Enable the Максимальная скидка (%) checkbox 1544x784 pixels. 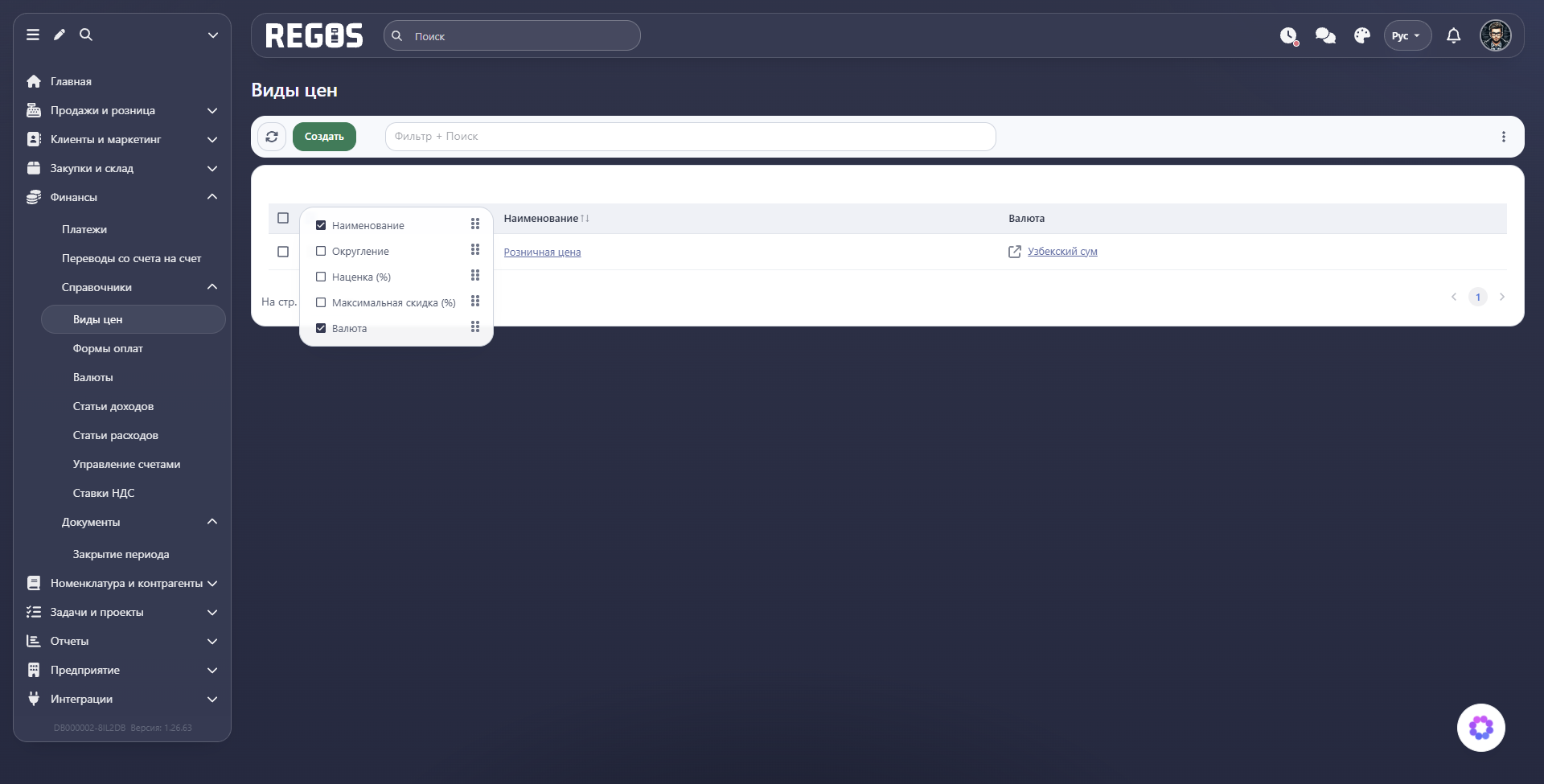tap(321, 302)
